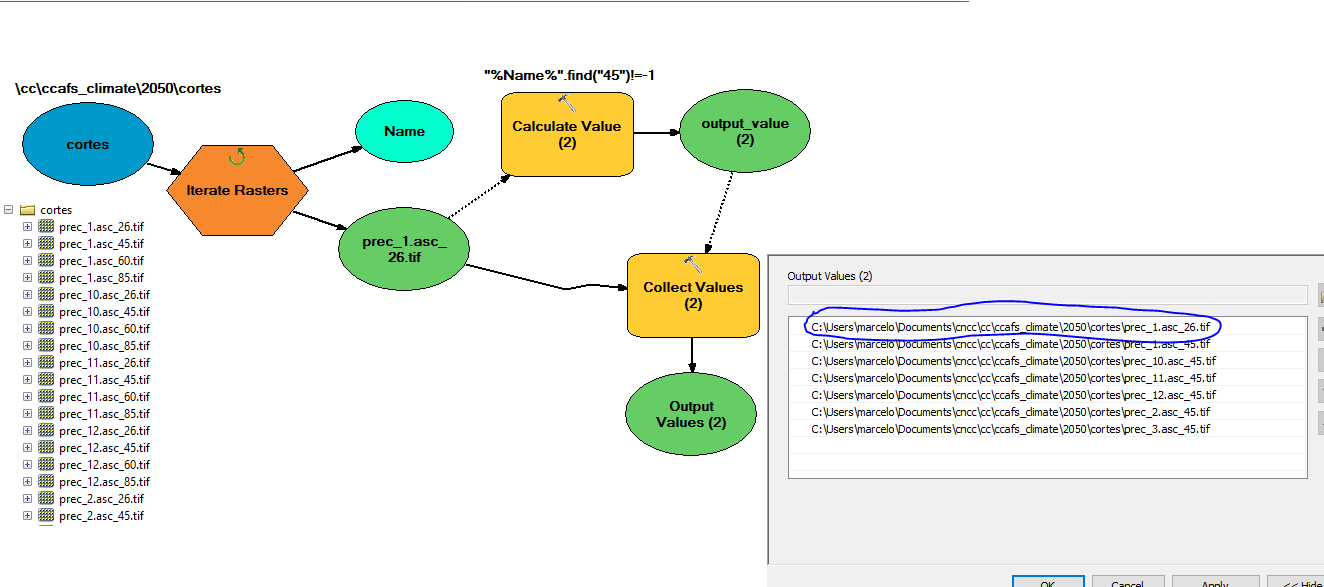
Task: Click the raster icon of prec_10.asc_45.tif in tree
Action: coord(46,312)
